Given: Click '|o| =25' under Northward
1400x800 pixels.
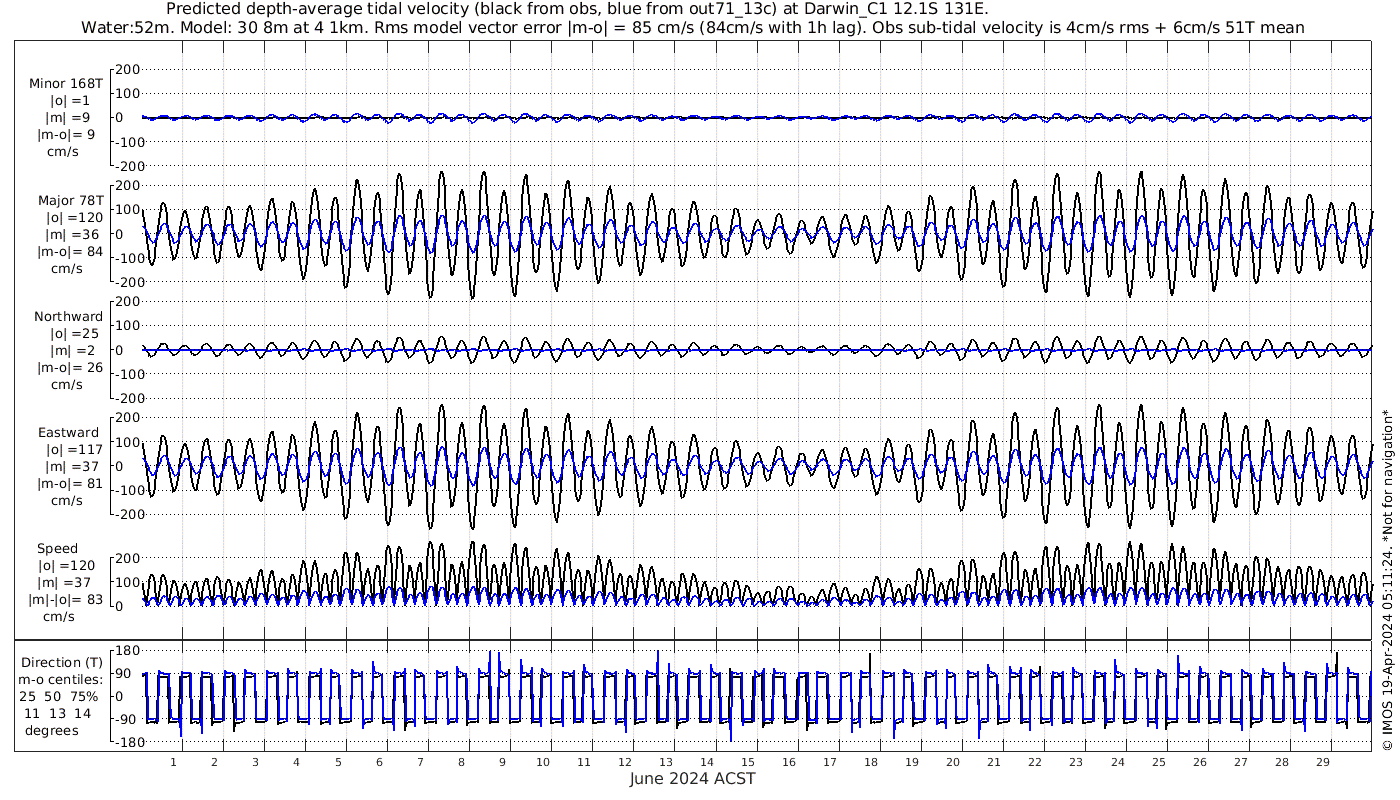Looking at the screenshot, I should (x=72, y=334).
